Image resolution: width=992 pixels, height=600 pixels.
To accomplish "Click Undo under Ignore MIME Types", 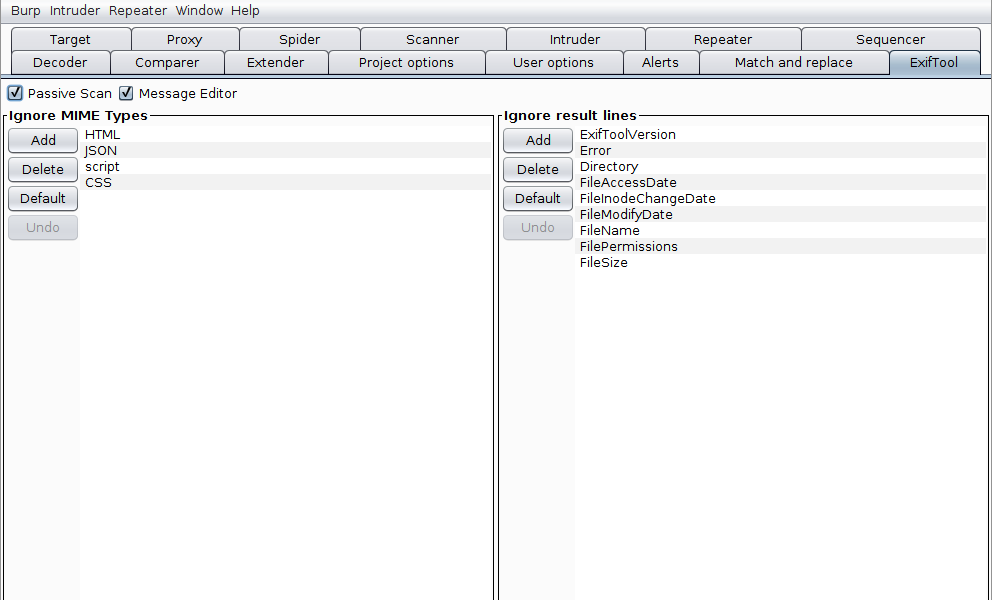I will (43, 228).
